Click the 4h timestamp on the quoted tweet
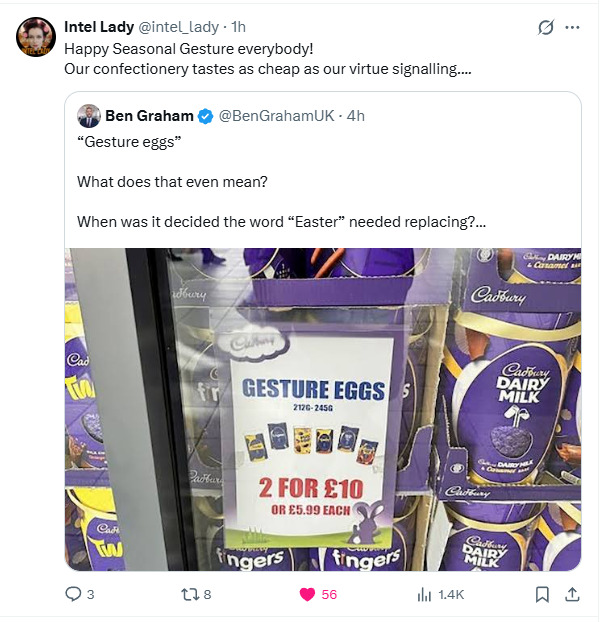The image size is (605, 622). 356,116
